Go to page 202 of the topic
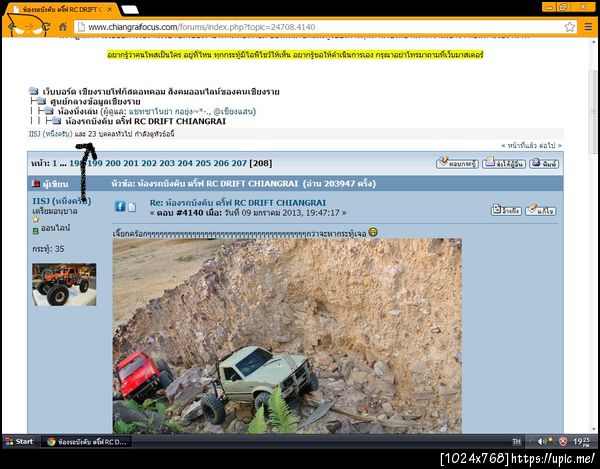The image size is (600, 469). 148,163
